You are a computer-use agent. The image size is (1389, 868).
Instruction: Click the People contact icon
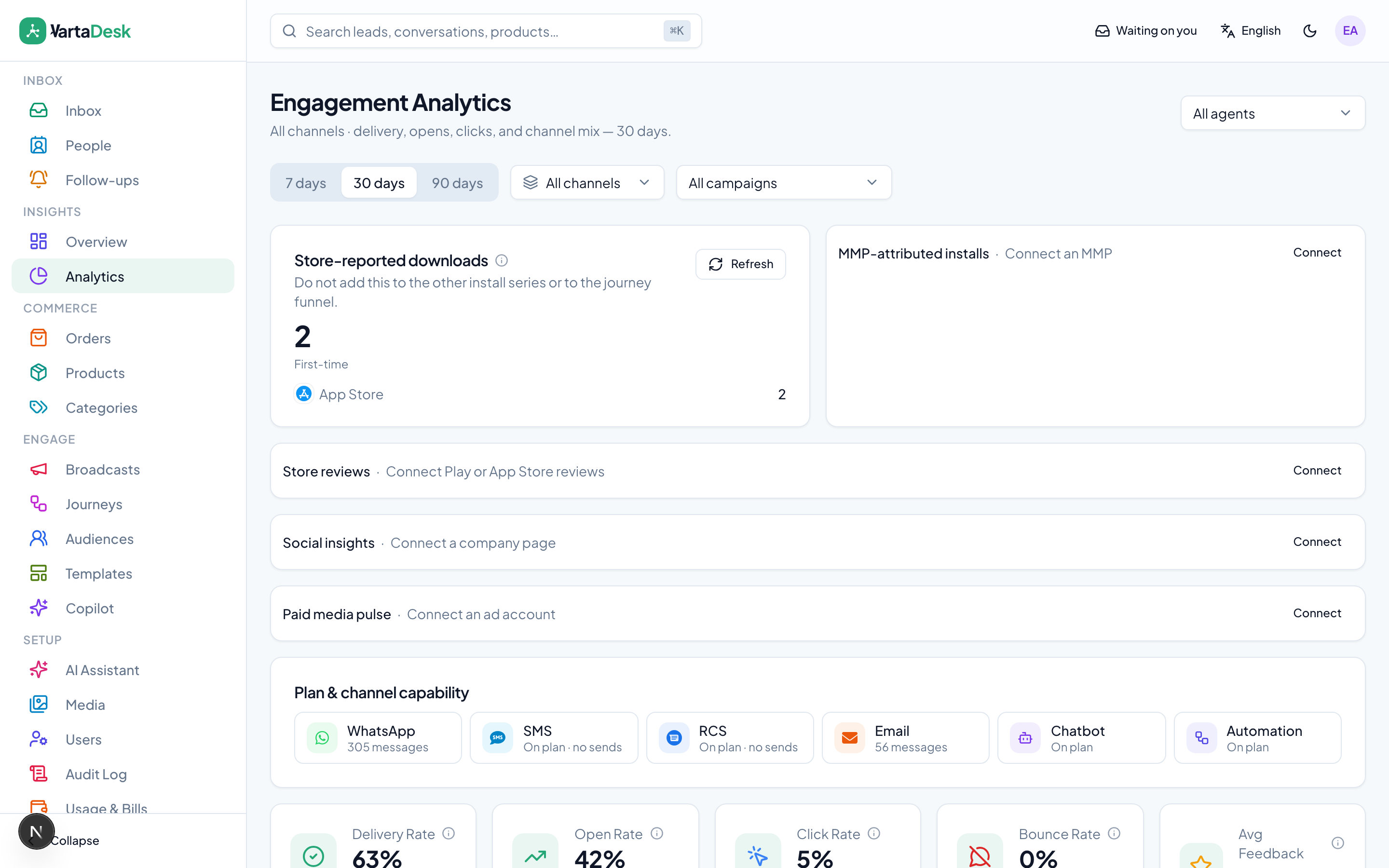[x=39, y=145]
